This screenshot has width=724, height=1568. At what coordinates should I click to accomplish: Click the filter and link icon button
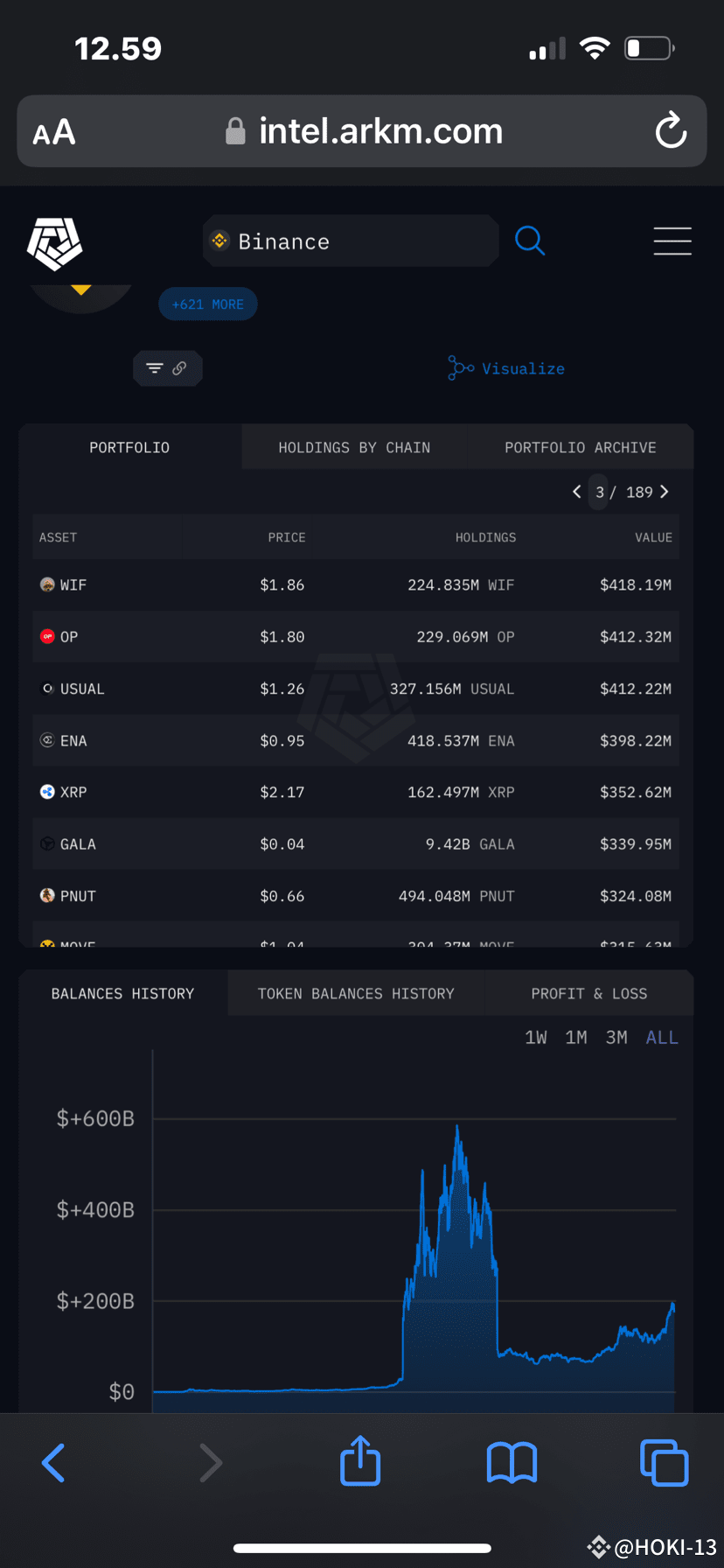[x=167, y=368]
